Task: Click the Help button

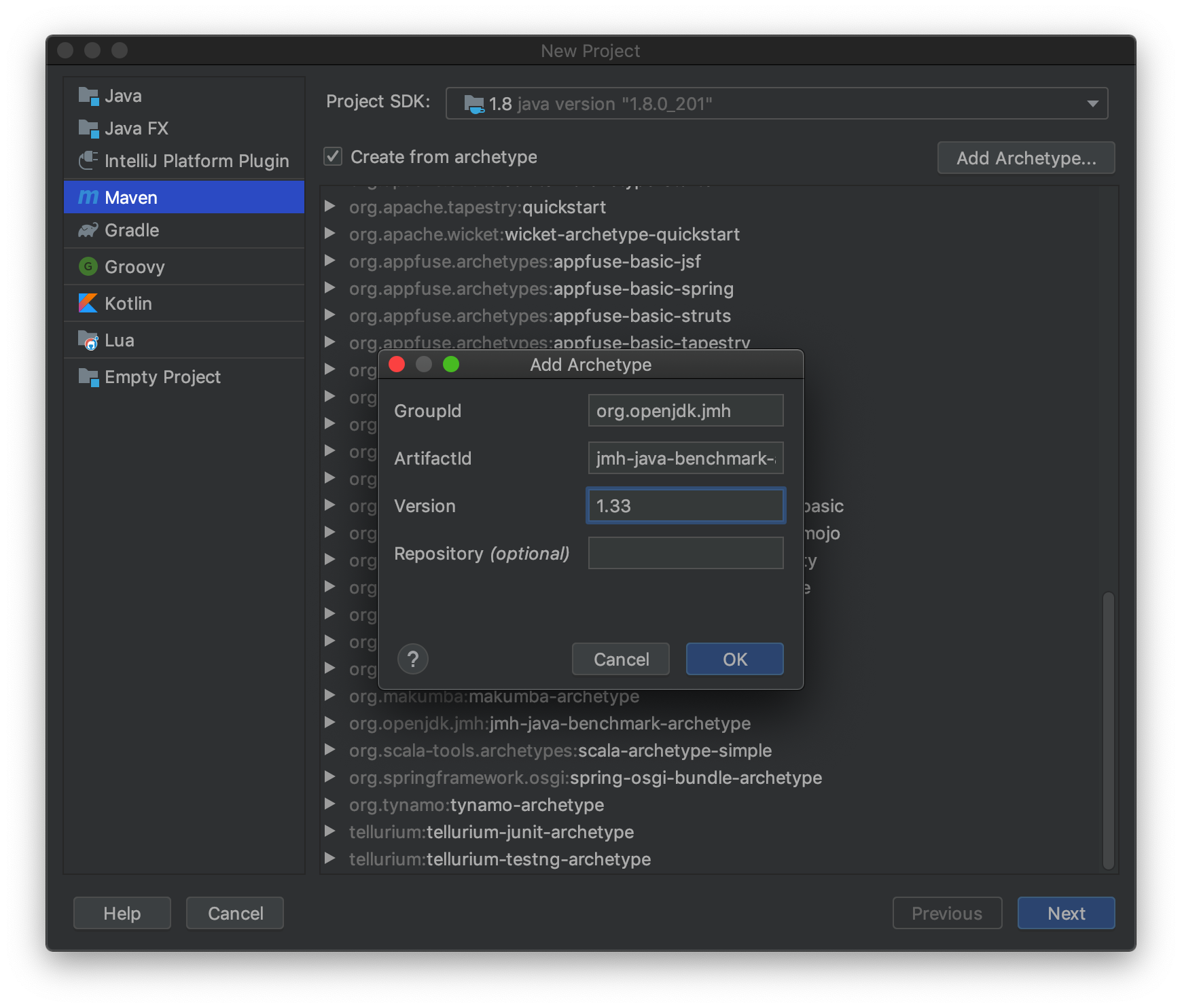Action: pos(122,913)
